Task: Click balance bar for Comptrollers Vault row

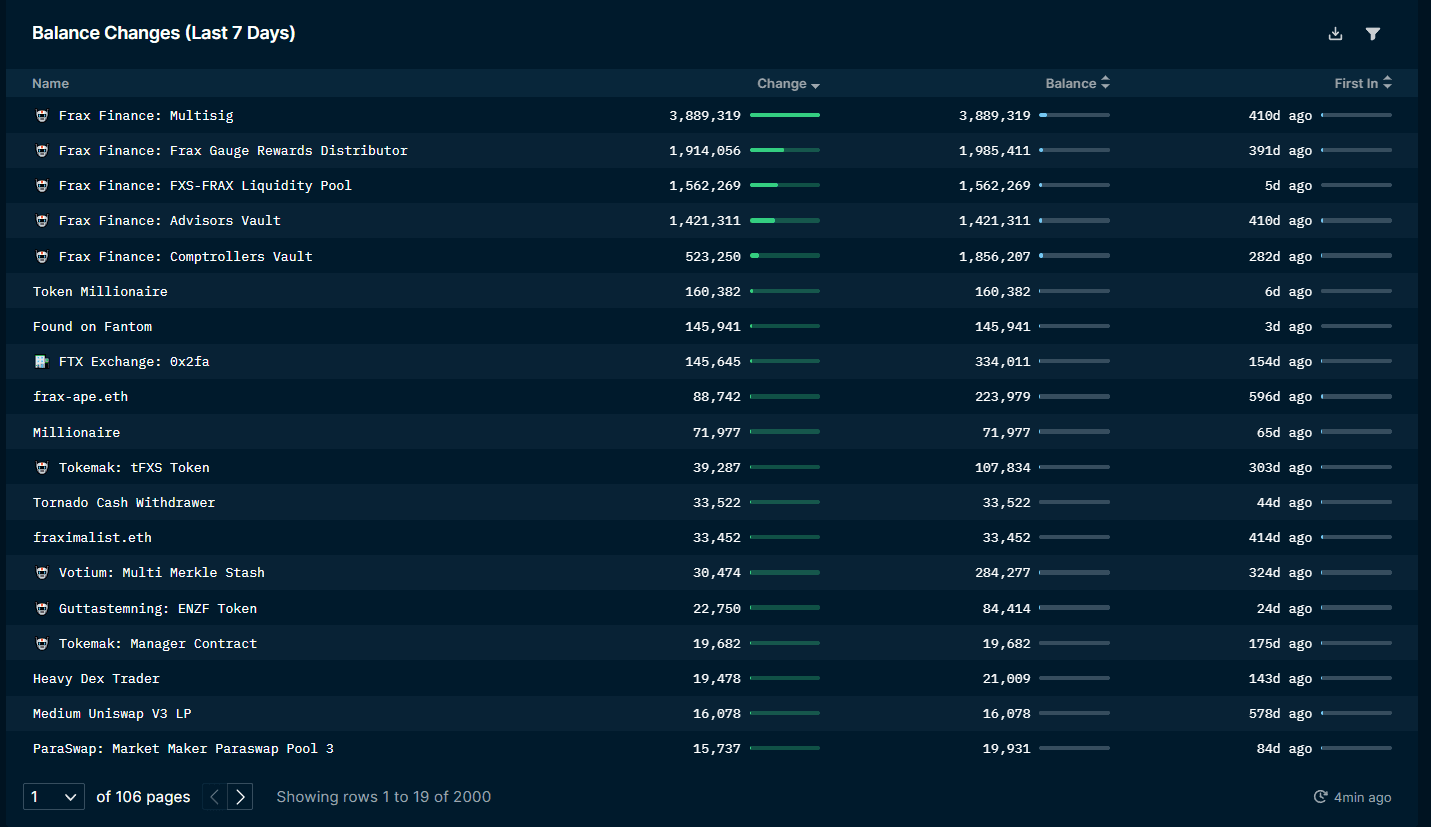Action: [x=1074, y=257]
